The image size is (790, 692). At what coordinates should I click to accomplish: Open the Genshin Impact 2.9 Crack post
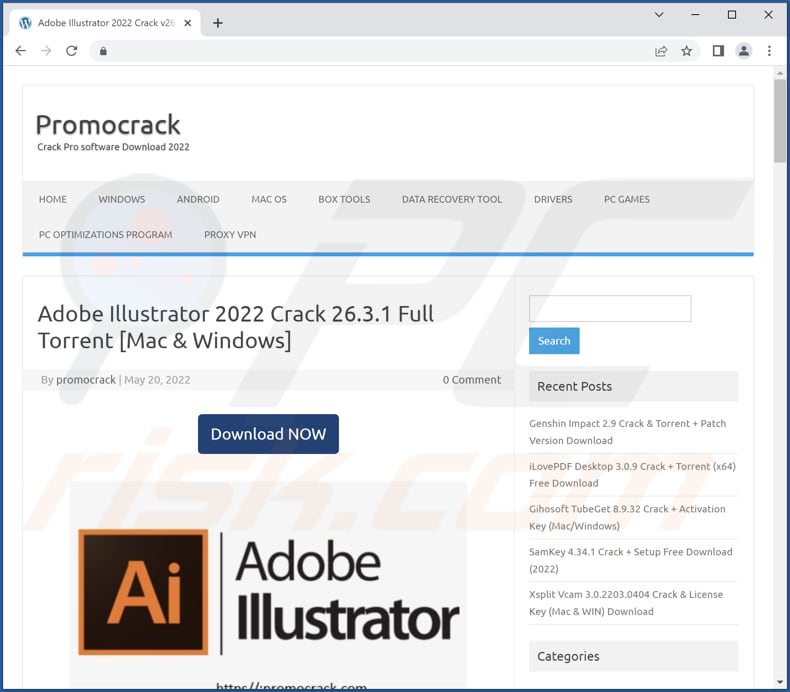[627, 432]
